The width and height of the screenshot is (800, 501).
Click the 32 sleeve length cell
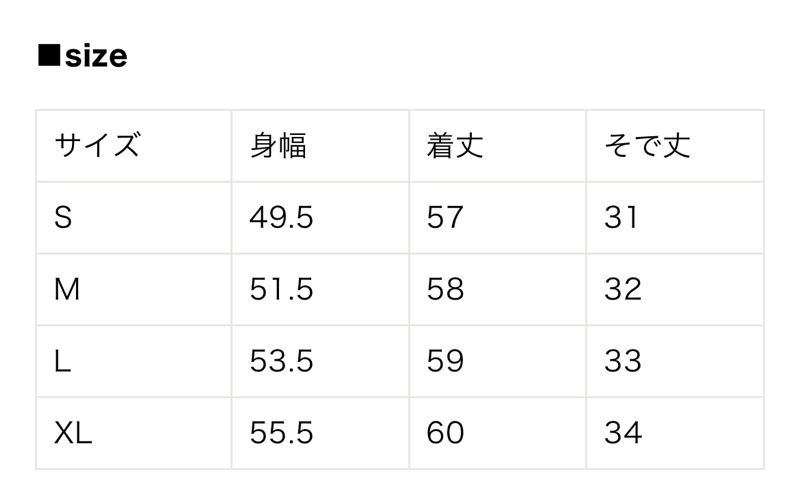pyautogui.click(x=622, y=290)
